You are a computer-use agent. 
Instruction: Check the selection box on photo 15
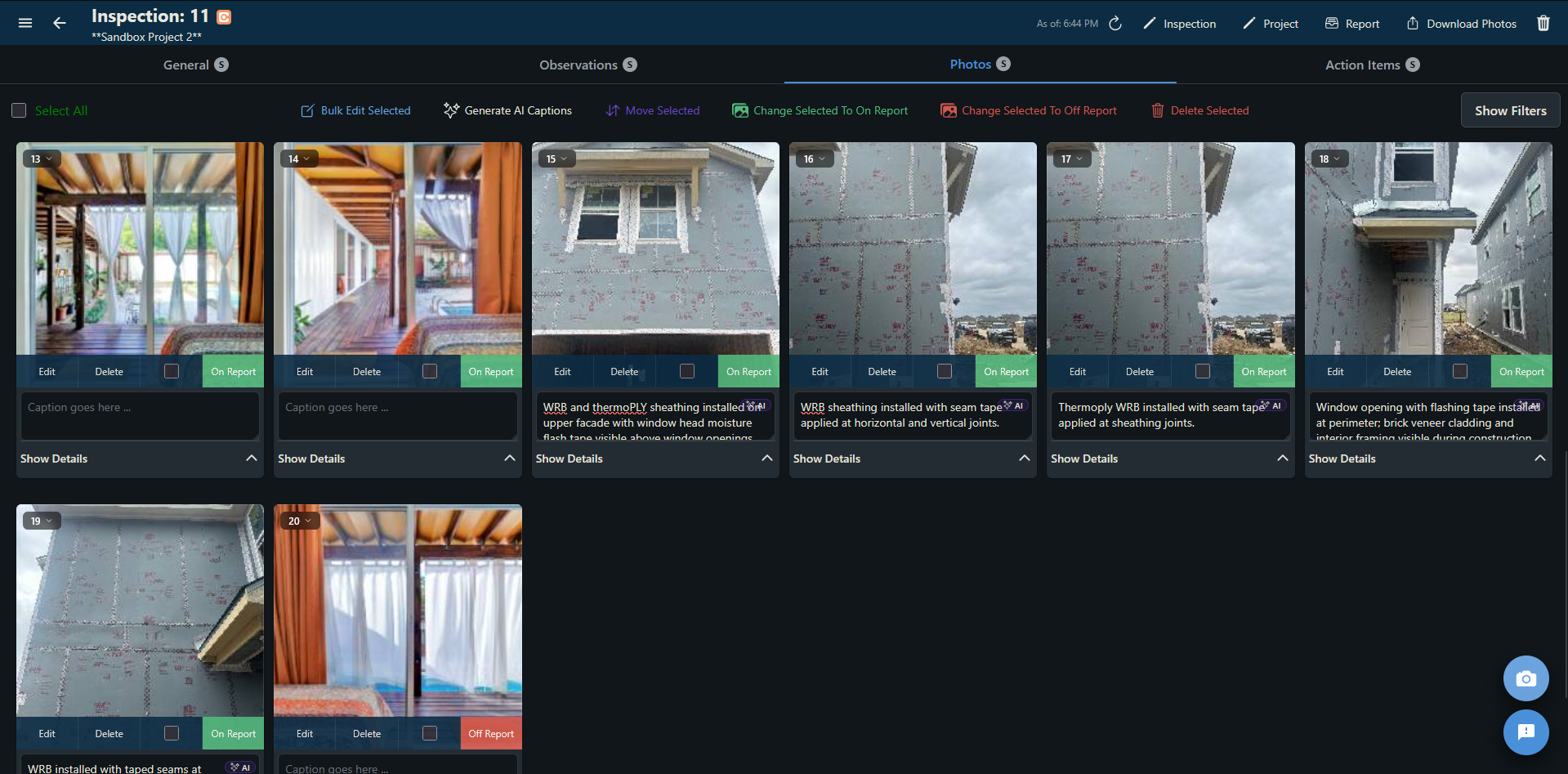pos(687,371)
